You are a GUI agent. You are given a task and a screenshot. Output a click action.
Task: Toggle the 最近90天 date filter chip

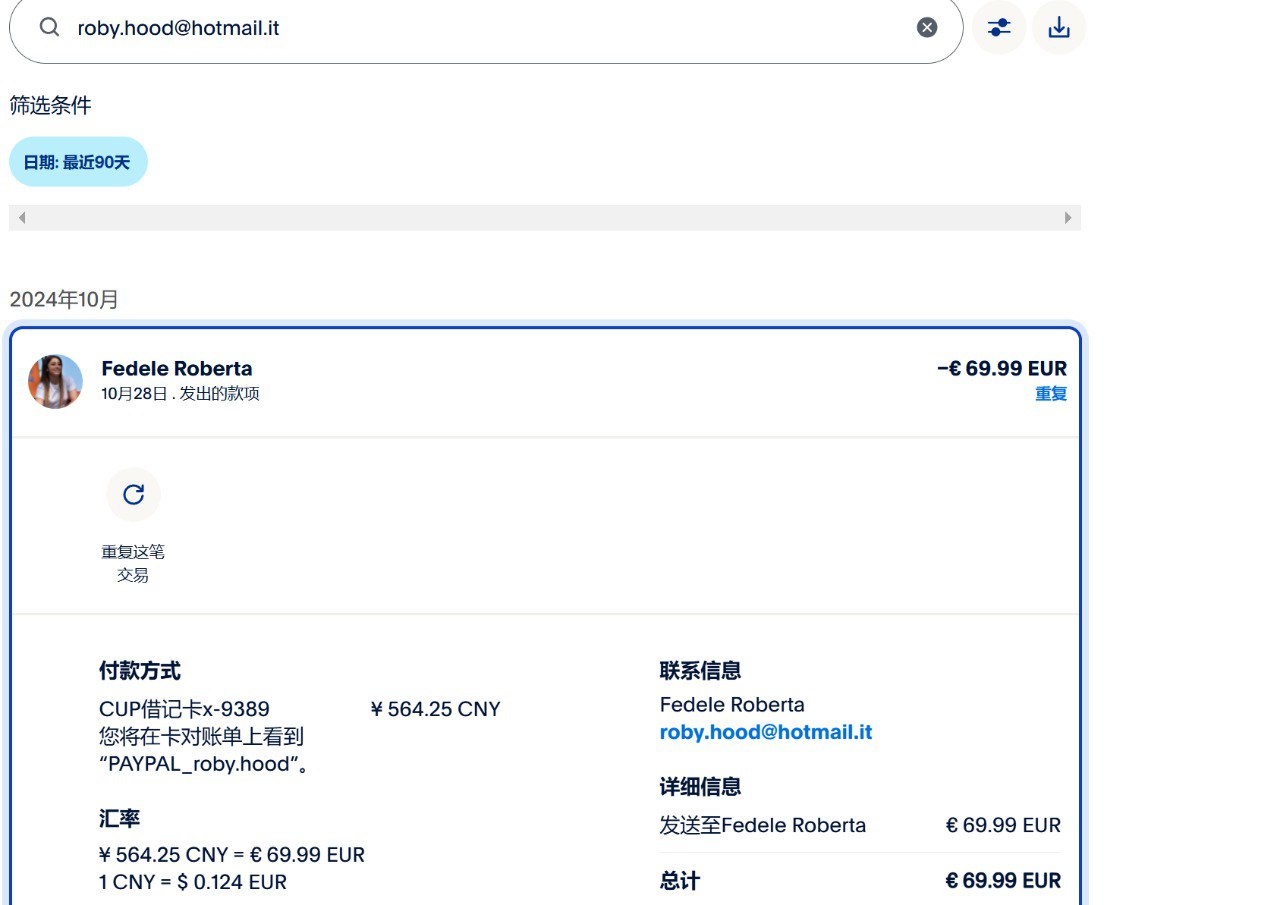point(78,162)
